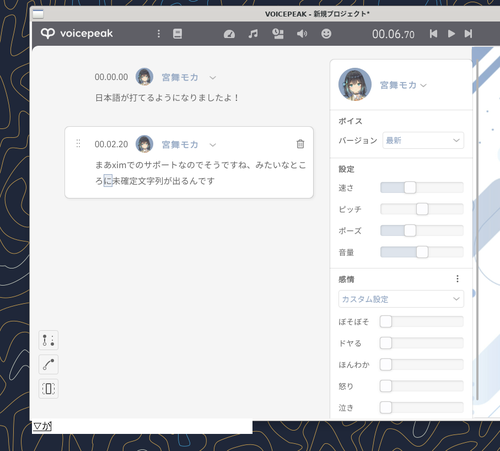Open the three-dot menu beside the voicepeak logo

(159, 34)
